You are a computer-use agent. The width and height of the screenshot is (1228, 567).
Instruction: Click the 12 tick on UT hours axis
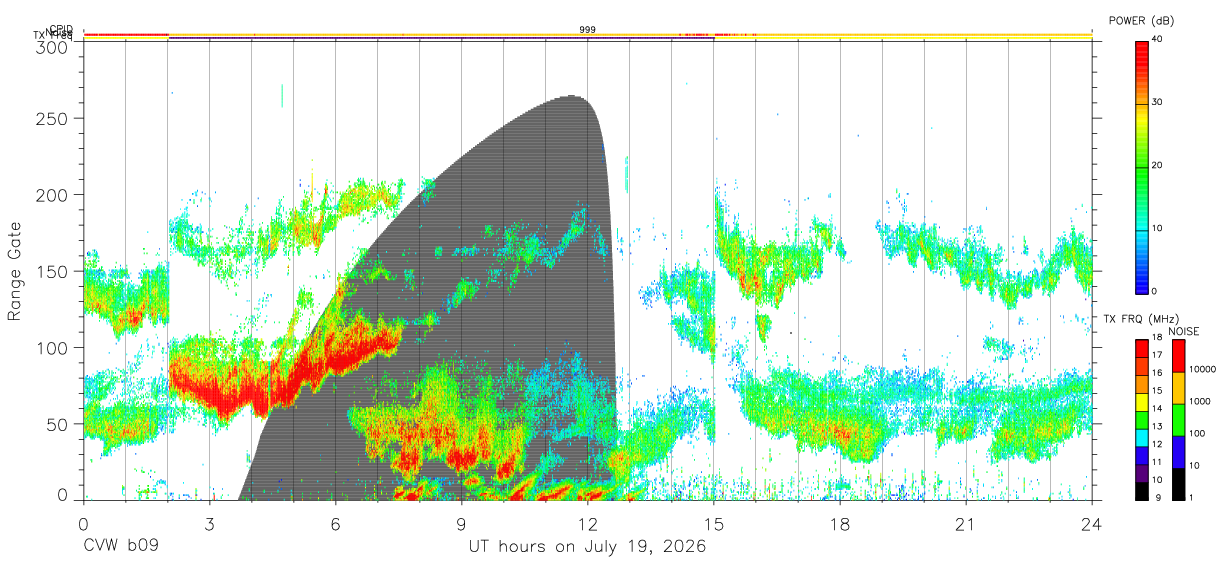coord(588,524)
